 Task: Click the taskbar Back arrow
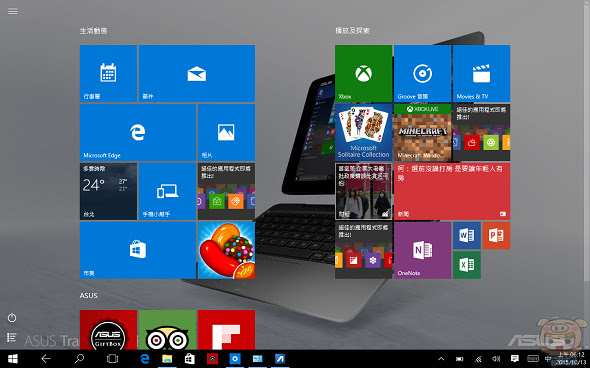click(46, 359)
